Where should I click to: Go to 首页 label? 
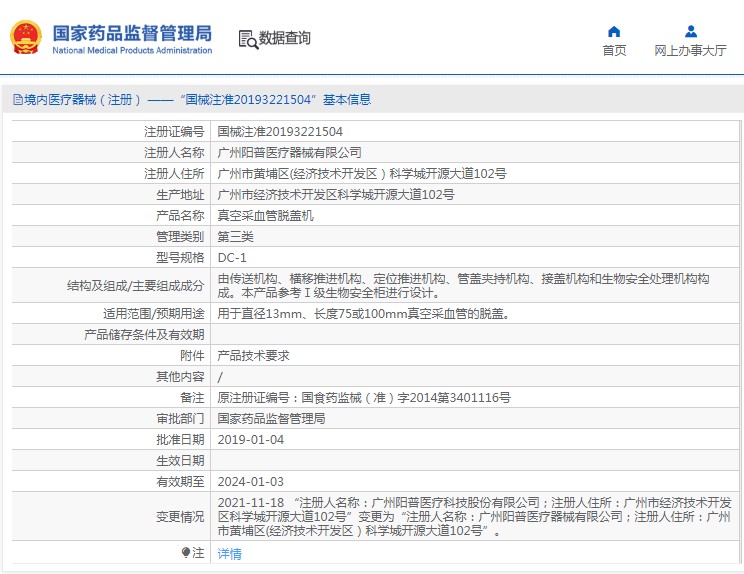[x=614, y=50]
